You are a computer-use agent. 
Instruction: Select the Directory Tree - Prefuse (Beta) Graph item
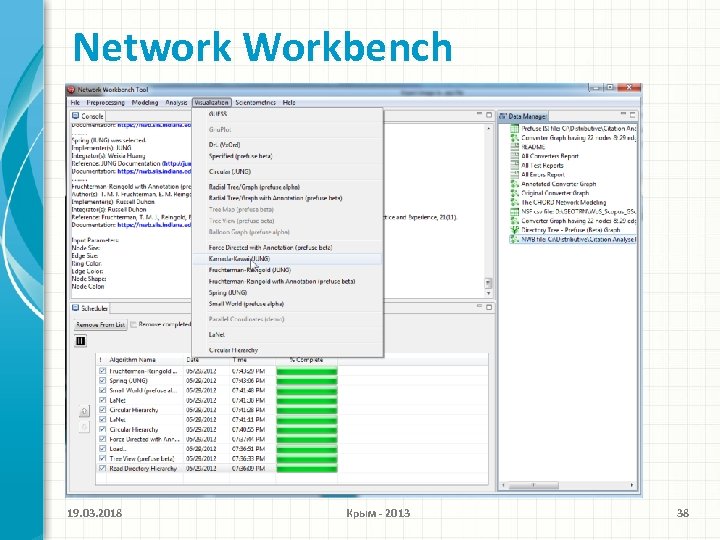(571, 230)
